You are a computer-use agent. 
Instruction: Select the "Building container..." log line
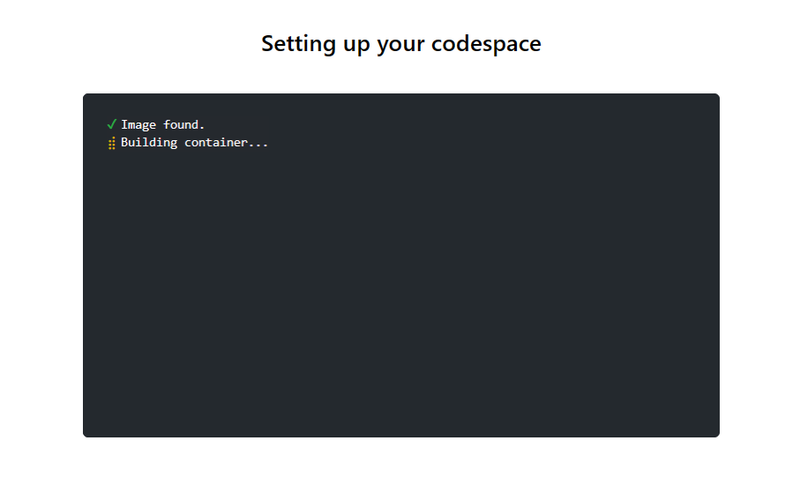[x=194, y=142]
